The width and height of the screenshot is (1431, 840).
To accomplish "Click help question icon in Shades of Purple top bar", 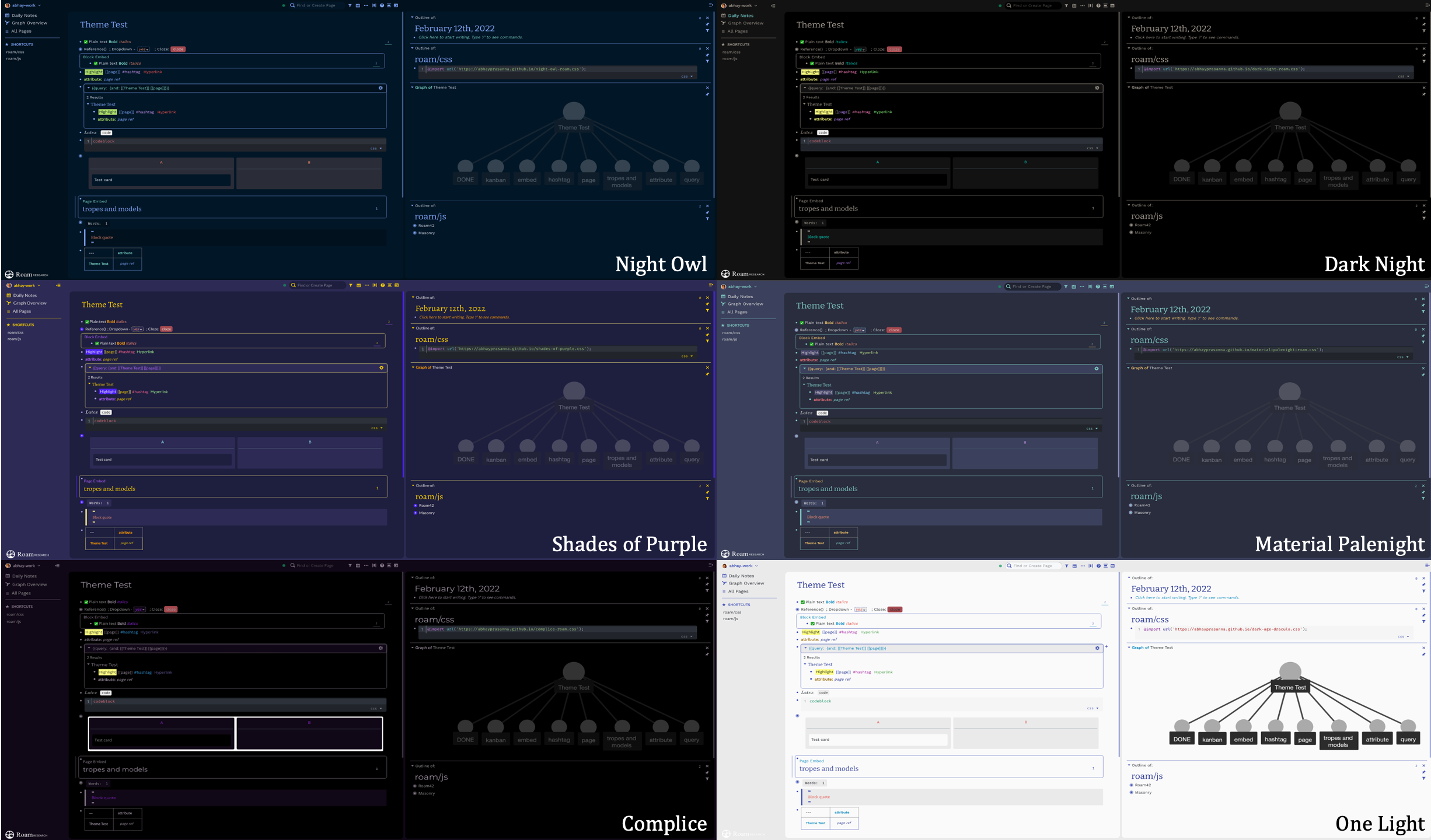I will pyautogui.click(x=383, y=285).
